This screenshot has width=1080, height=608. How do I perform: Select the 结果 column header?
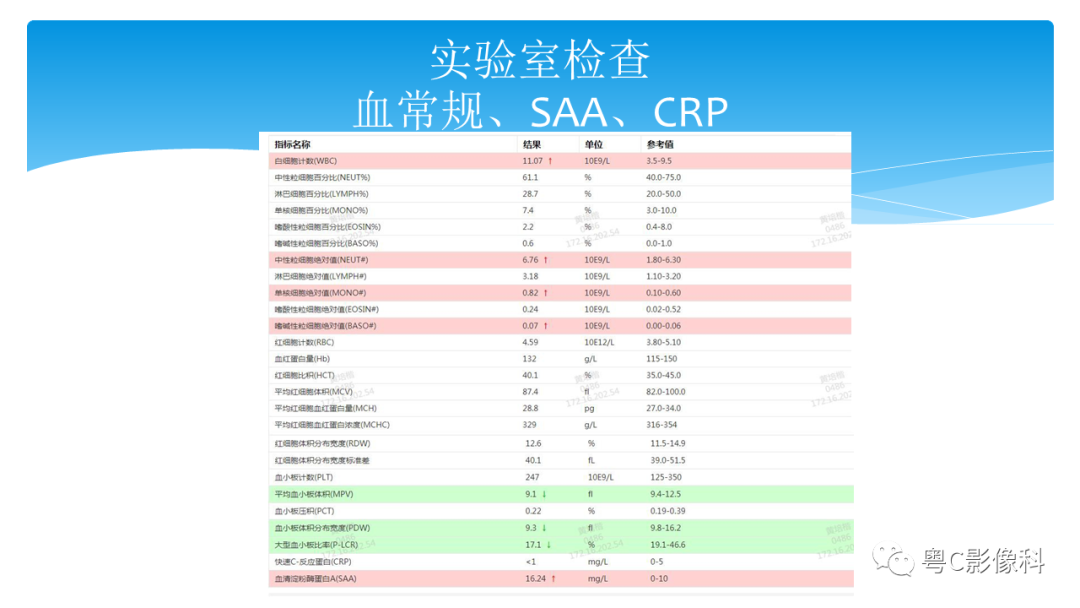(x=532, y=145)
